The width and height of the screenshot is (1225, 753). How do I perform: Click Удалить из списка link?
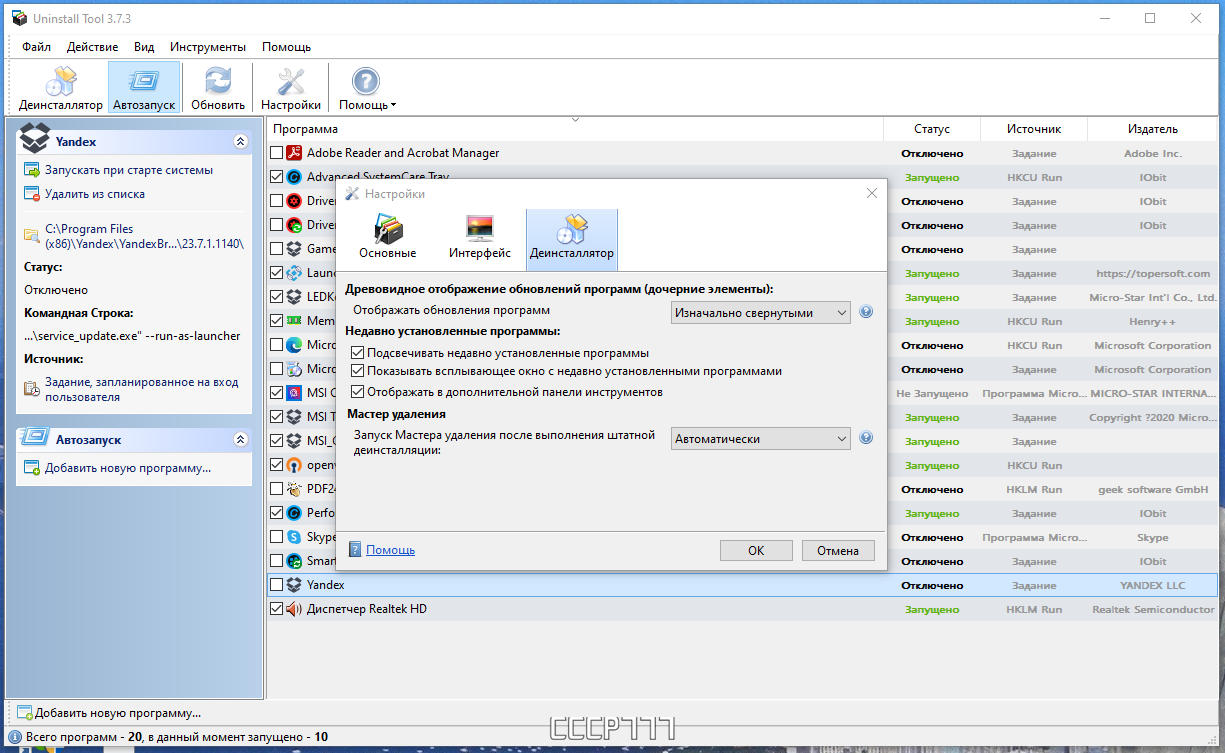95,194
